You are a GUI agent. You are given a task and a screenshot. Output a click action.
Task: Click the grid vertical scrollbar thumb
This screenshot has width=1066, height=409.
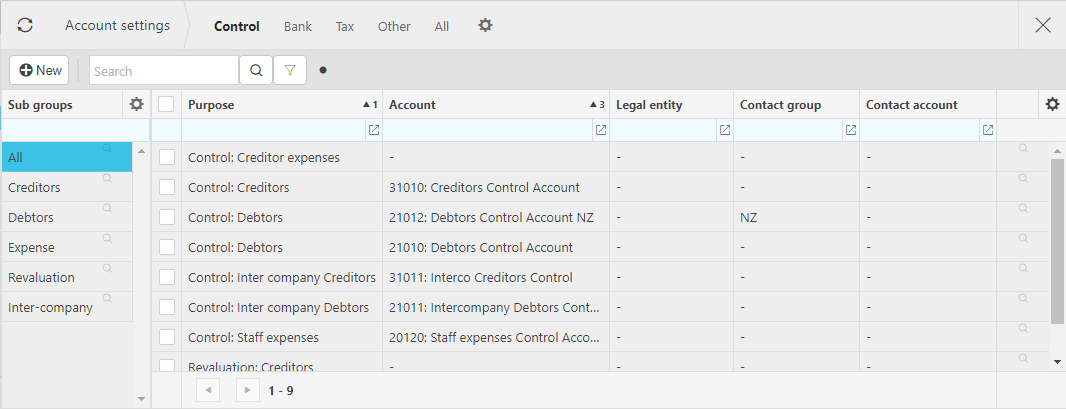pyautogui.click(x=1057, y=239)
